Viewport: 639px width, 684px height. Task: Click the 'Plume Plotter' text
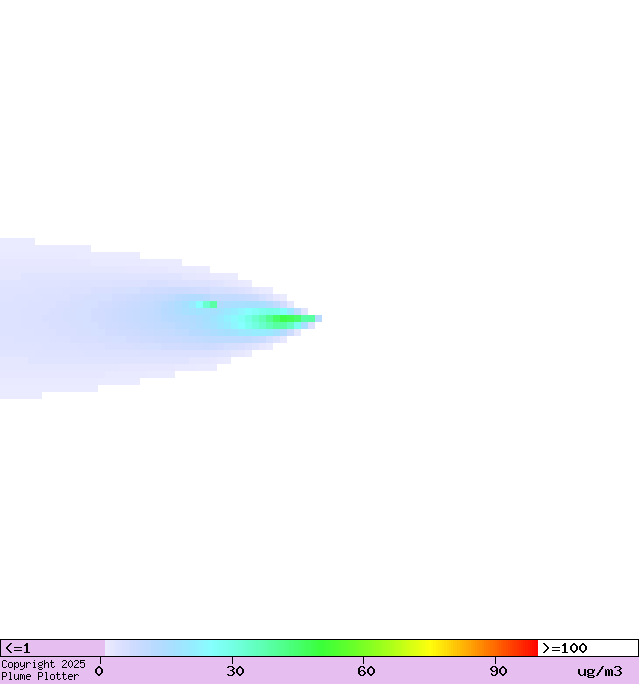(40, 676)
